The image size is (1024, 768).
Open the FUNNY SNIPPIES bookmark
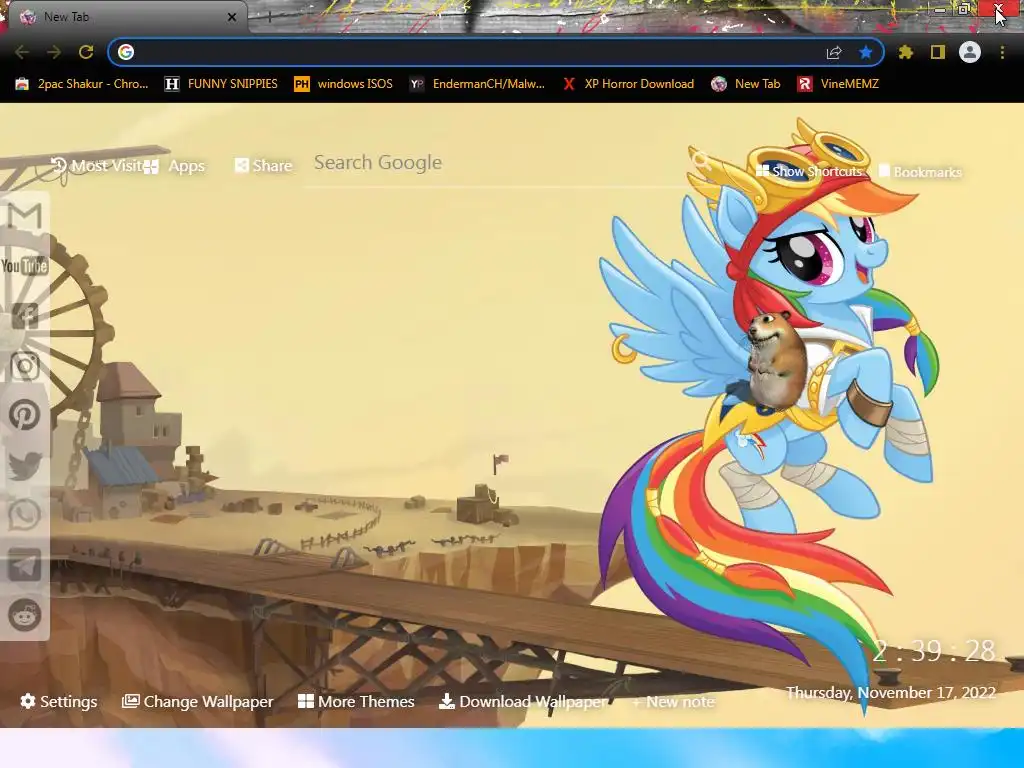[x=221, y=84]
